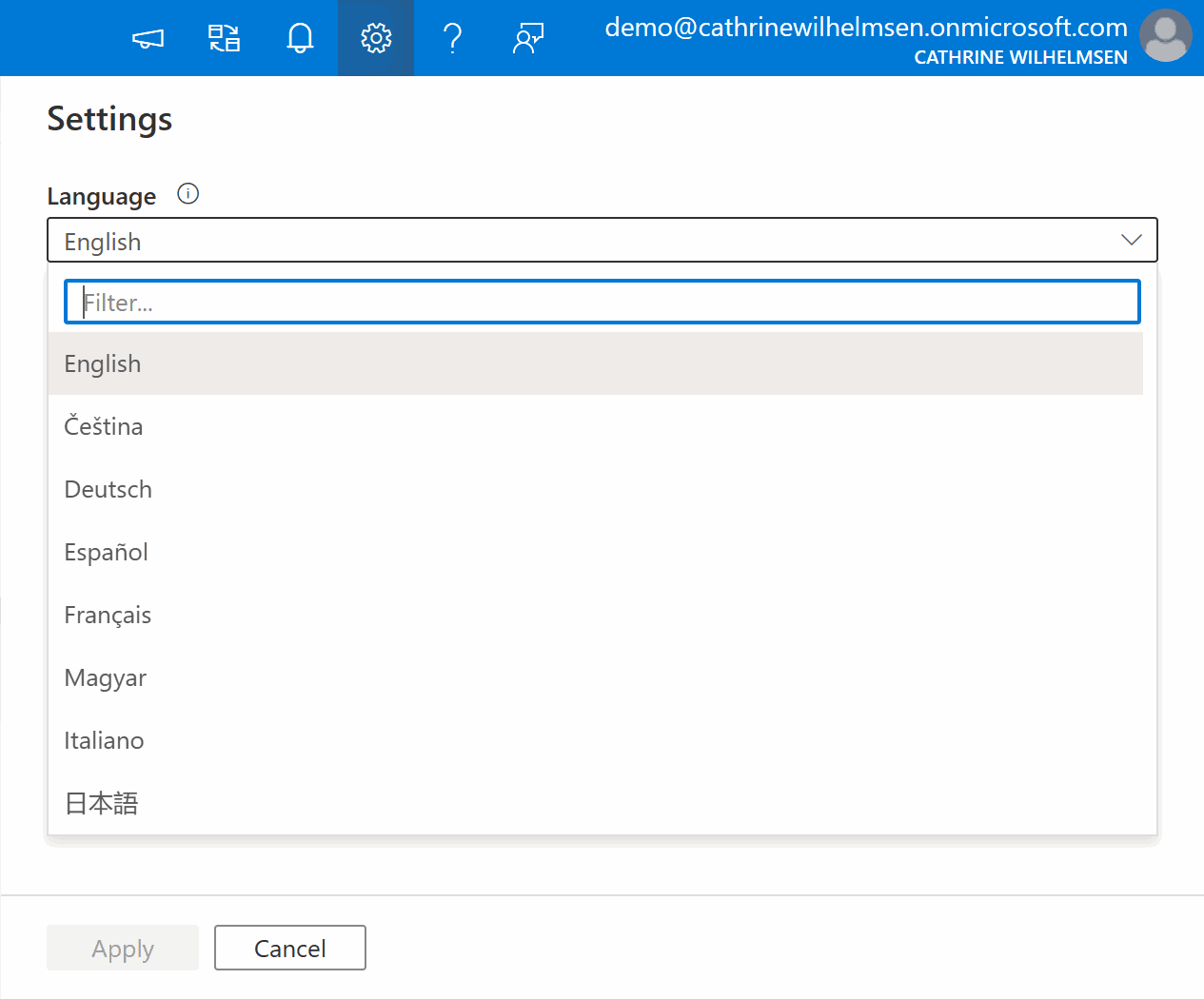The height and width of the screenshot is (999, 1204).
Task: Click the Cancel button
Action: (x=290, y=948)
